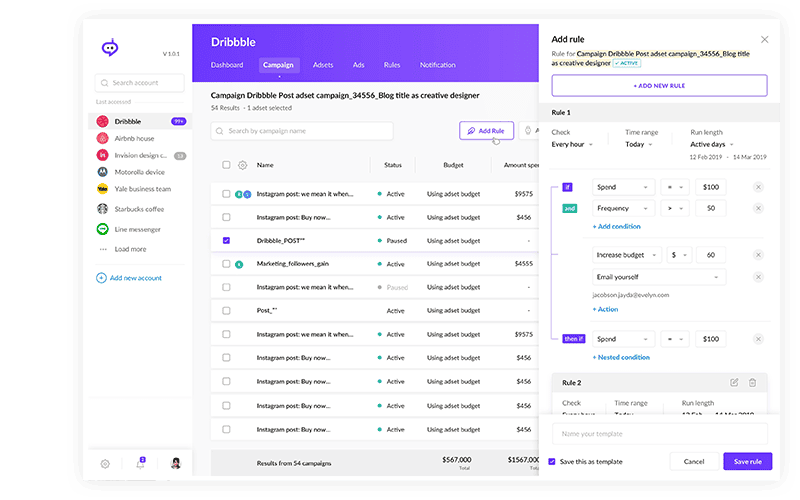Open settings gear in sidebar footer
This screenshot has width=800, height=500.
pyautogui.click(x=105, y=464)
